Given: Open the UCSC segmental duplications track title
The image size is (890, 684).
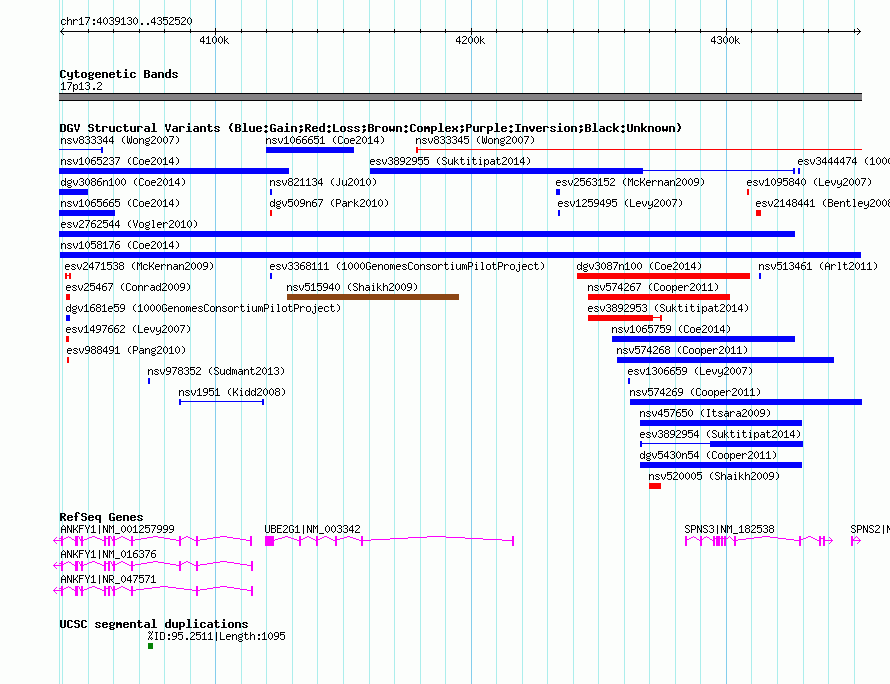Looking at the screenshot, I should pos(154,624).
